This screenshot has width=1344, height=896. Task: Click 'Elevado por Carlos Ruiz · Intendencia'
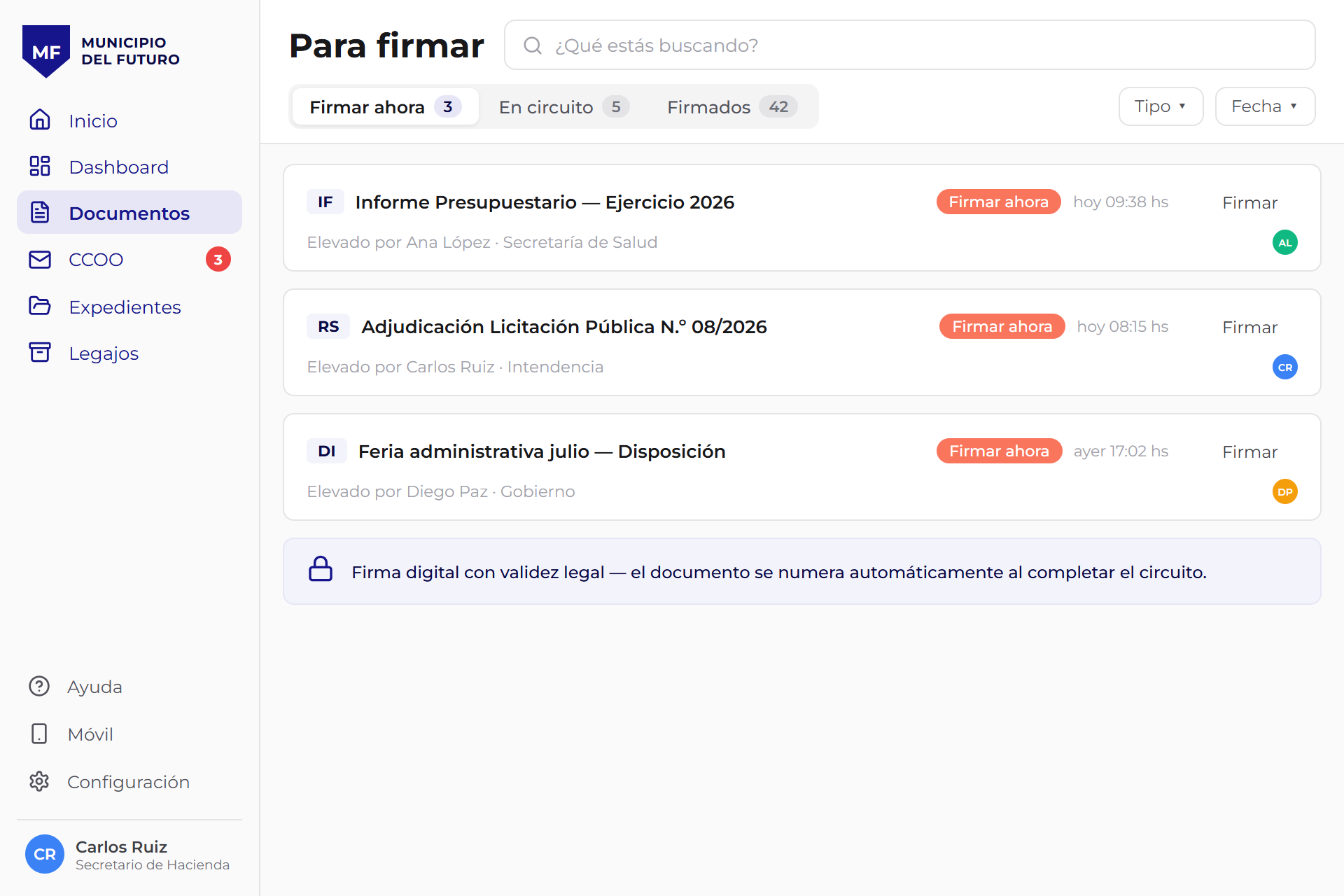[x=455, y=367]
